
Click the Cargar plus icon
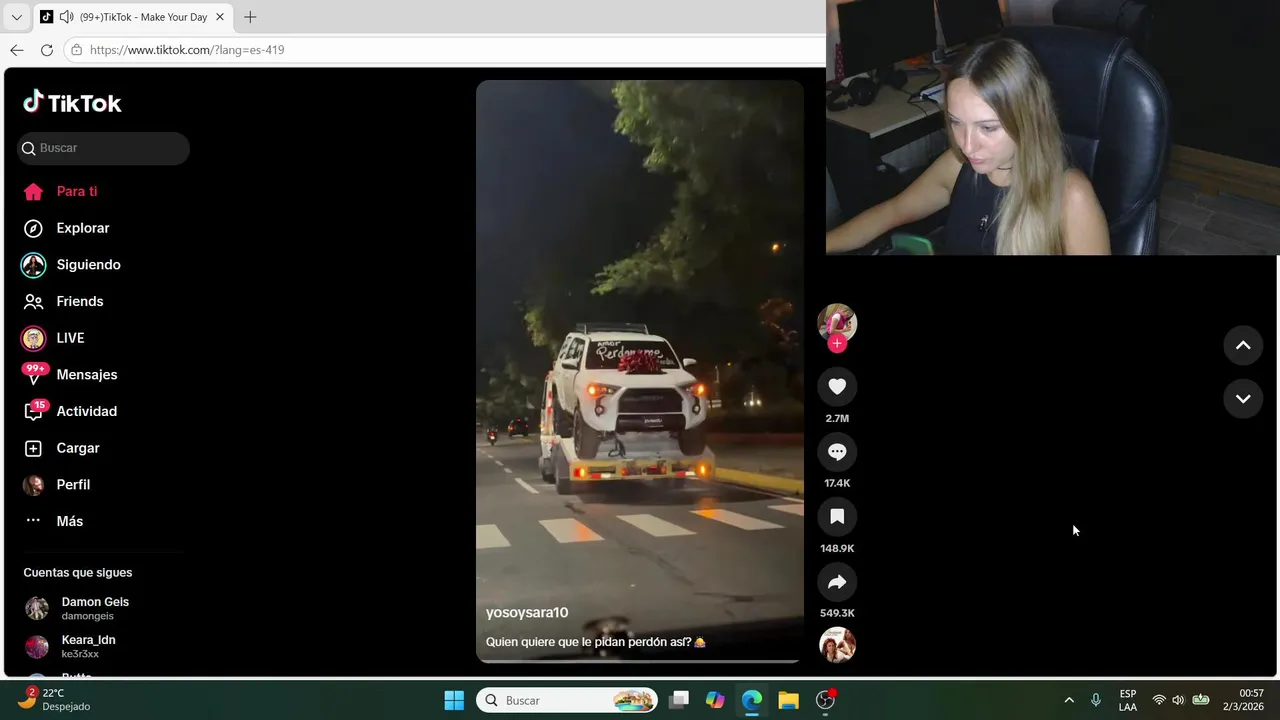33,448
